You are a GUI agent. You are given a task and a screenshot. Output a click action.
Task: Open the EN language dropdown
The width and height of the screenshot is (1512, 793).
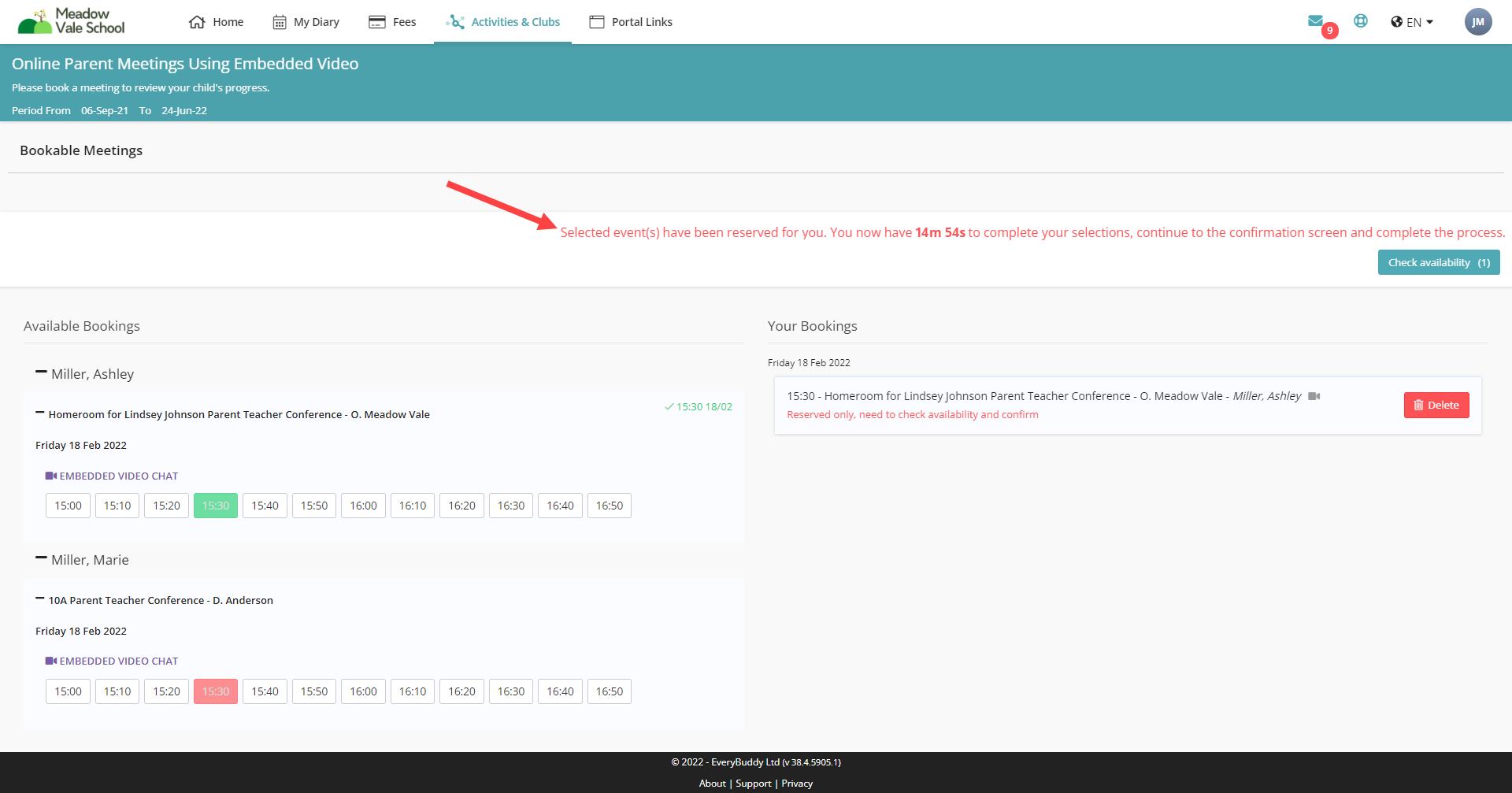[1412, 22]
